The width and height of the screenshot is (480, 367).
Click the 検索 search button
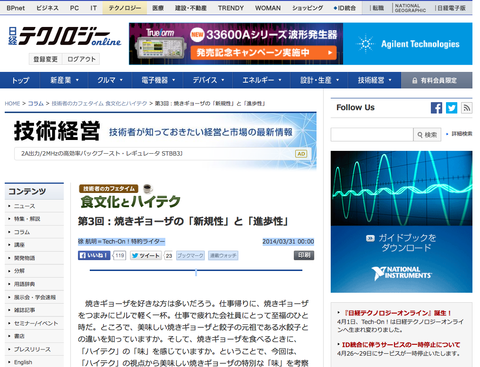(x=427, y=135)
